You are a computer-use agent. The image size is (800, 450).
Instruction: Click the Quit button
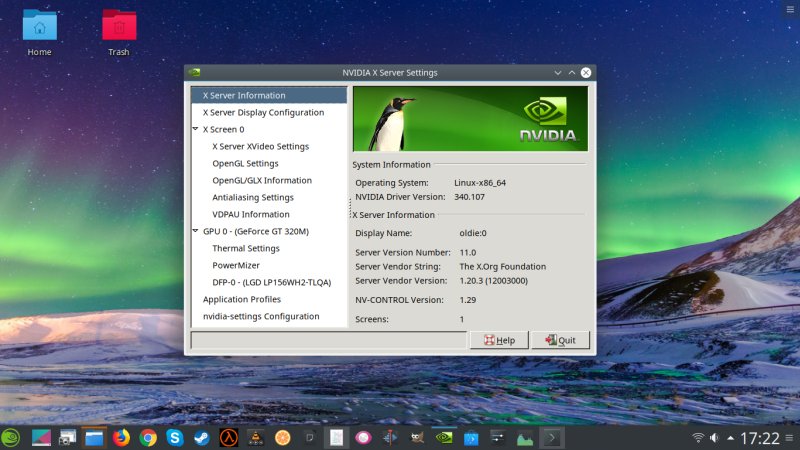point(560,340)
